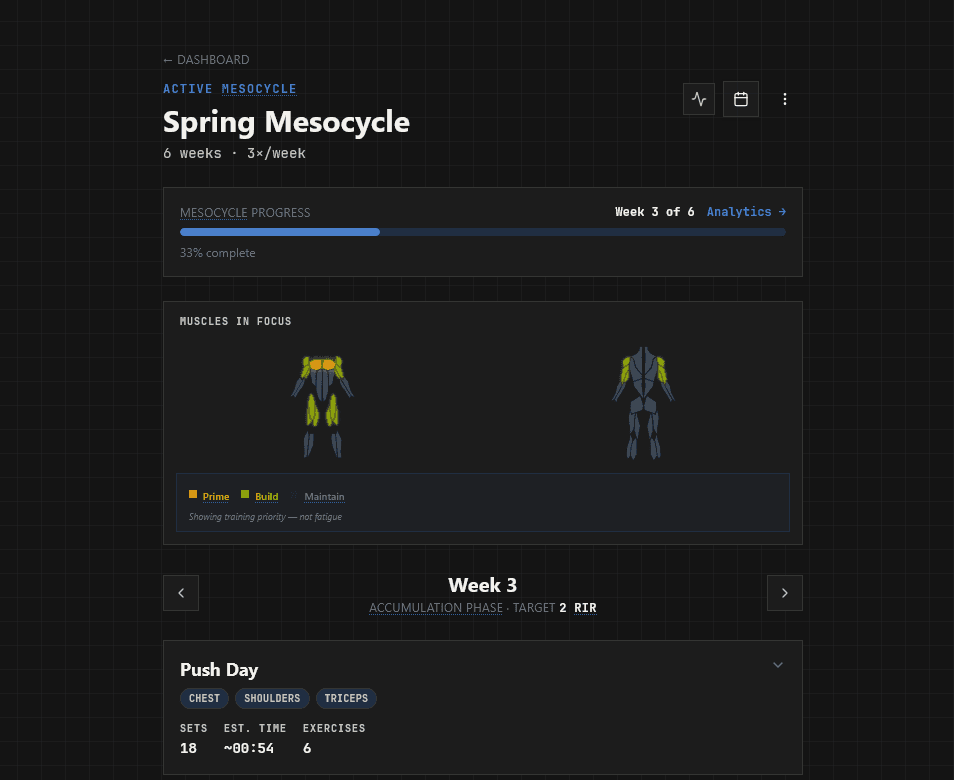954x780 pixels.
Task: Go to next week with right chevron
Action: 785,593
